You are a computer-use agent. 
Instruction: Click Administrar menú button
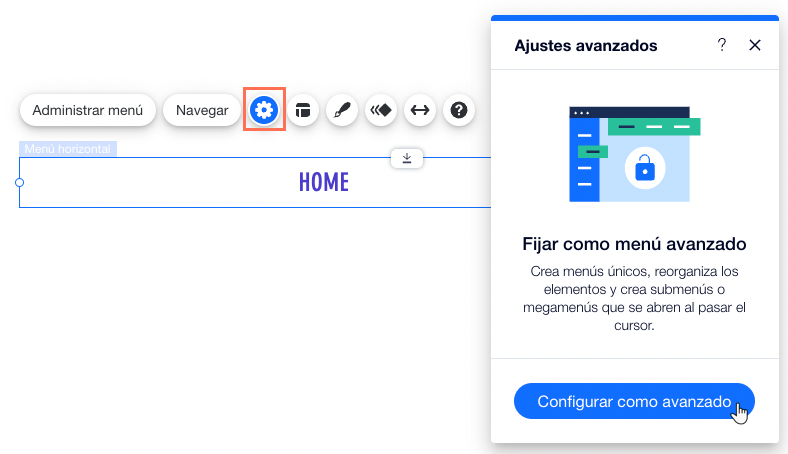(88, 110)
